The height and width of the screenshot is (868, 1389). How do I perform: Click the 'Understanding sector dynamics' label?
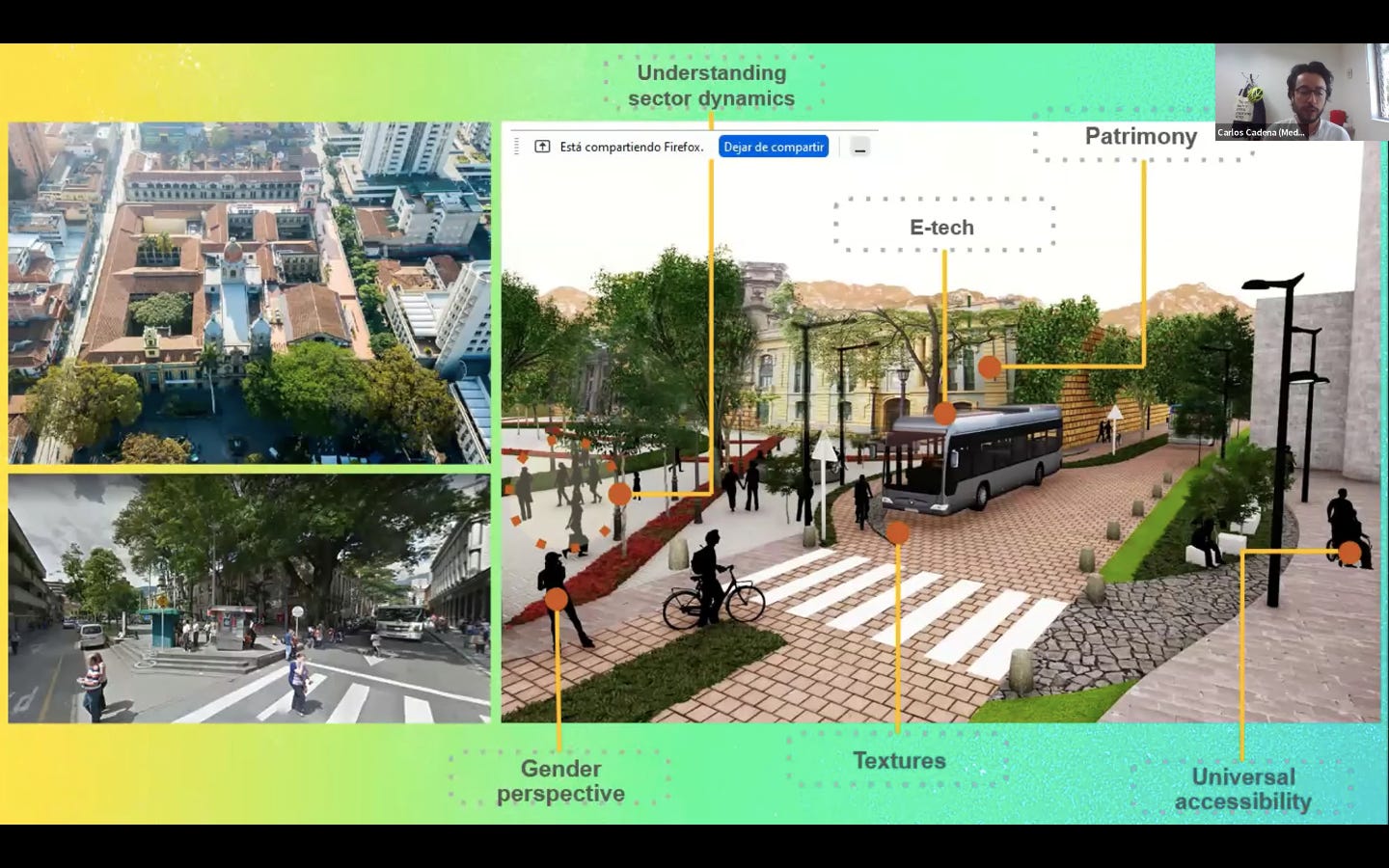coord(712,85)
